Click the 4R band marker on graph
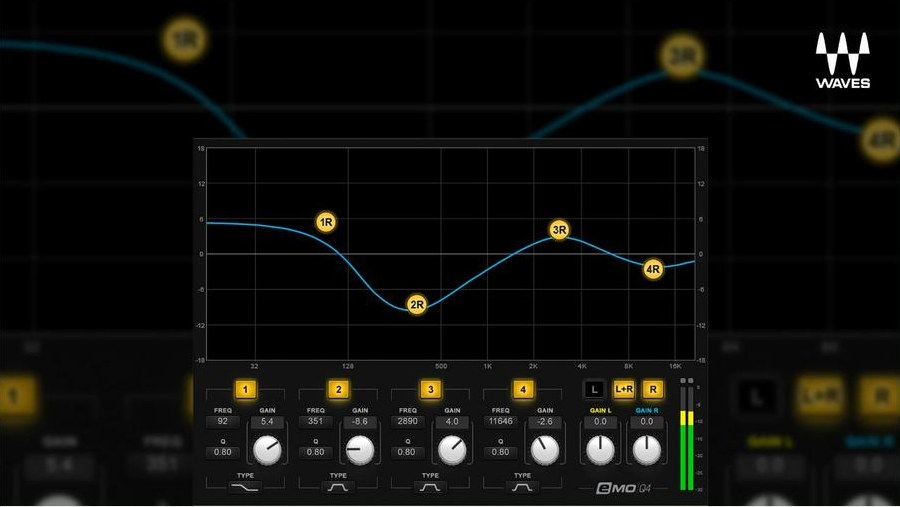Image resolution: width=900 pixels, height=507 pixels. [x=653, y=269]
